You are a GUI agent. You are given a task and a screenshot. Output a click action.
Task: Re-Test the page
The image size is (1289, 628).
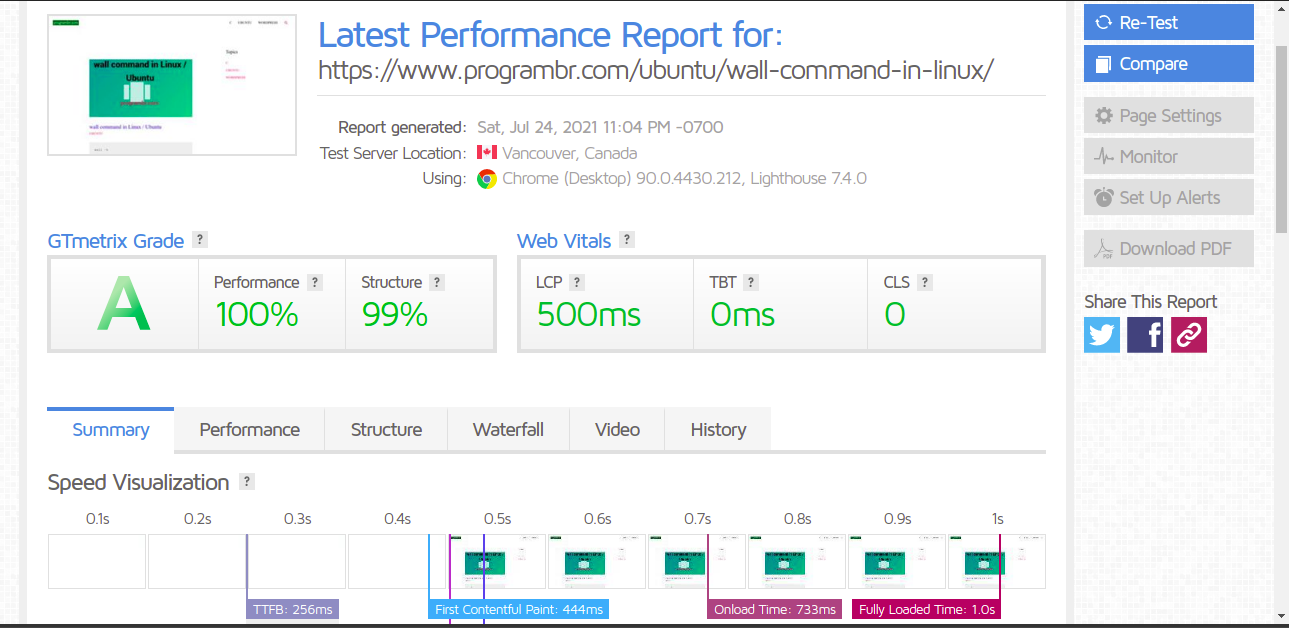(x=1168, y=22)
